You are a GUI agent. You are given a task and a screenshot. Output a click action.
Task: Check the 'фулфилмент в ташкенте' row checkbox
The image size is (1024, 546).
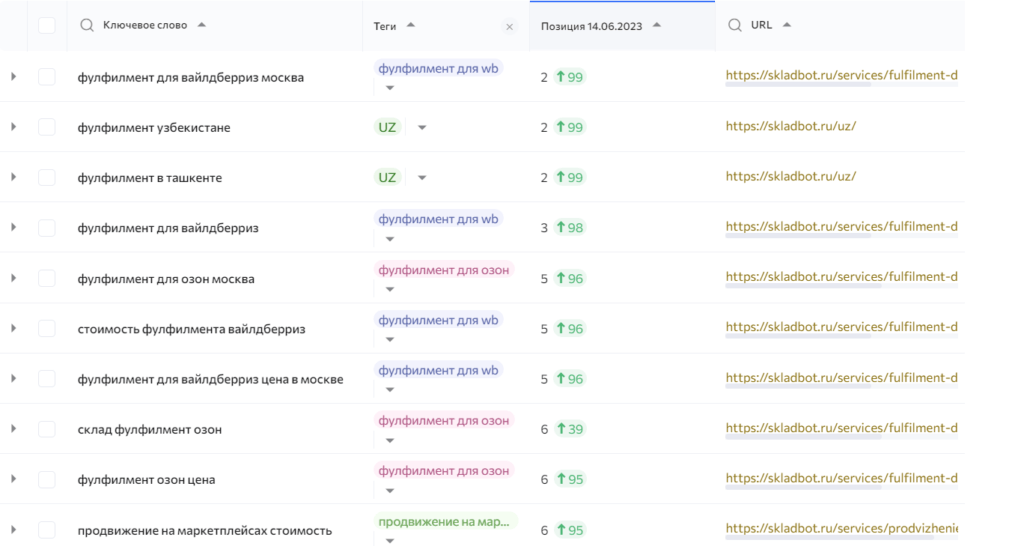(47, 178)
